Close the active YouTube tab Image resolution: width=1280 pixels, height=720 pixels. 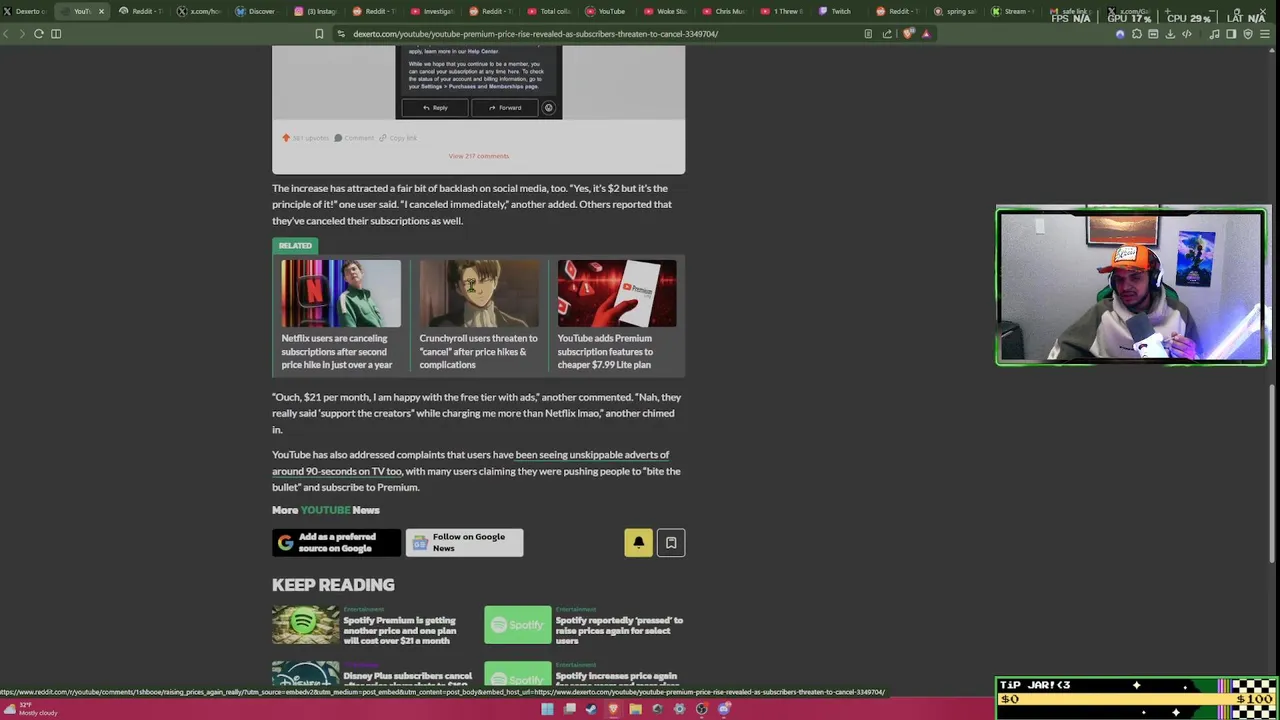(101, 11)
